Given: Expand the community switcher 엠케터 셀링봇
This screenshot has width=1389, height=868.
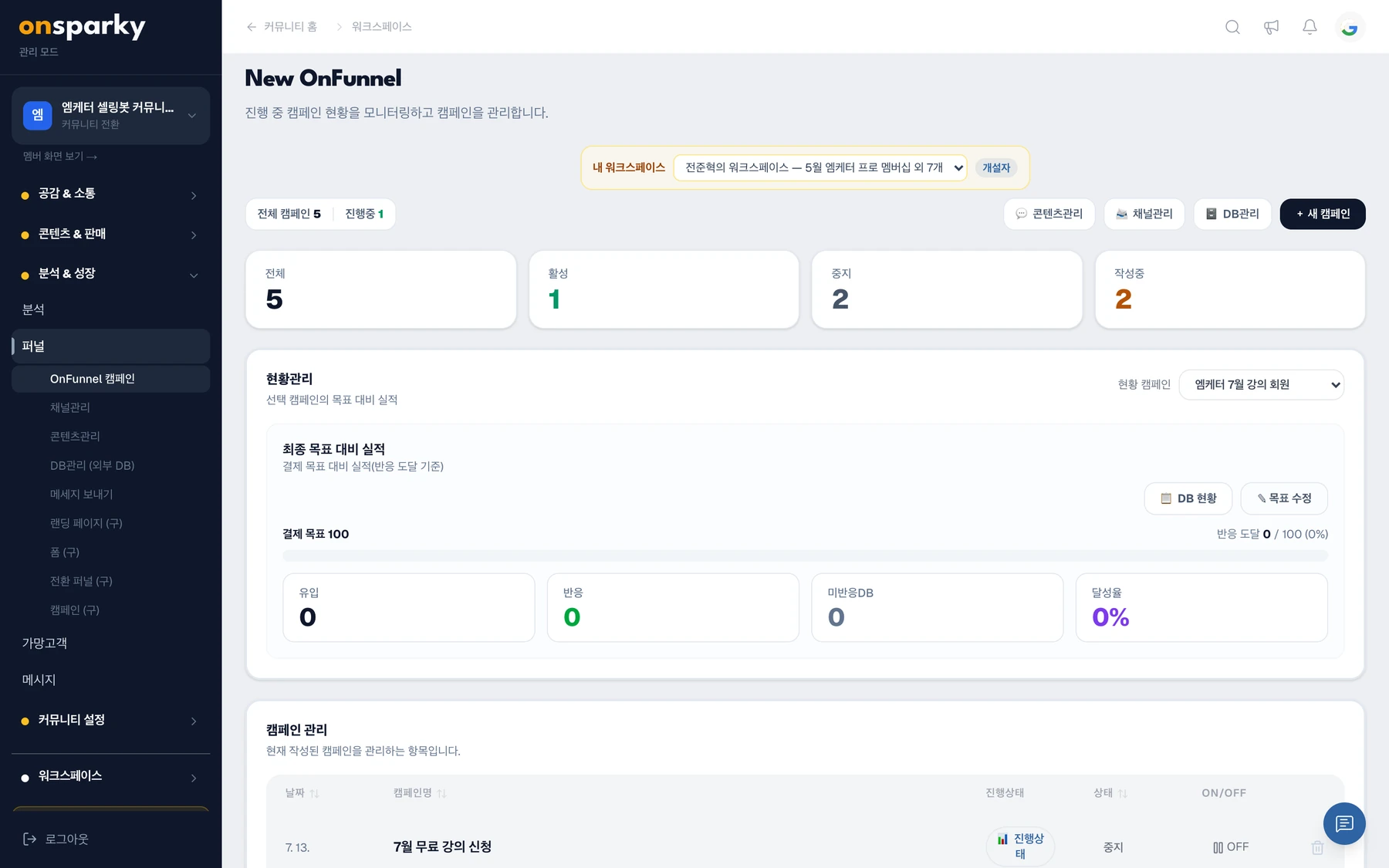Looking at the screenshot, I should [110, 115].
